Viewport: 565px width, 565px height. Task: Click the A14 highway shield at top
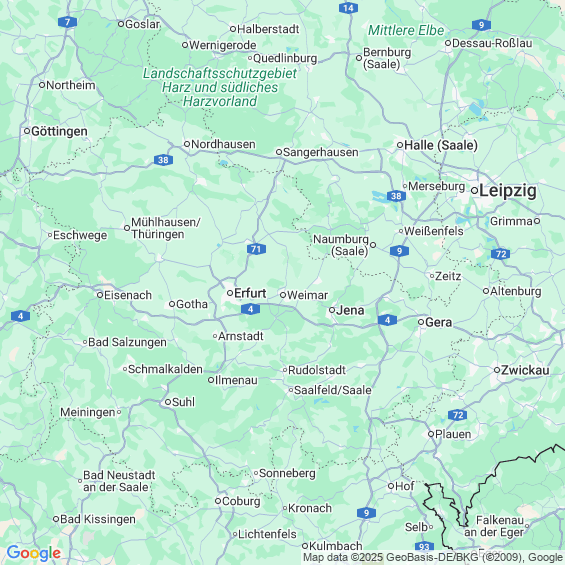pos(348,8)
